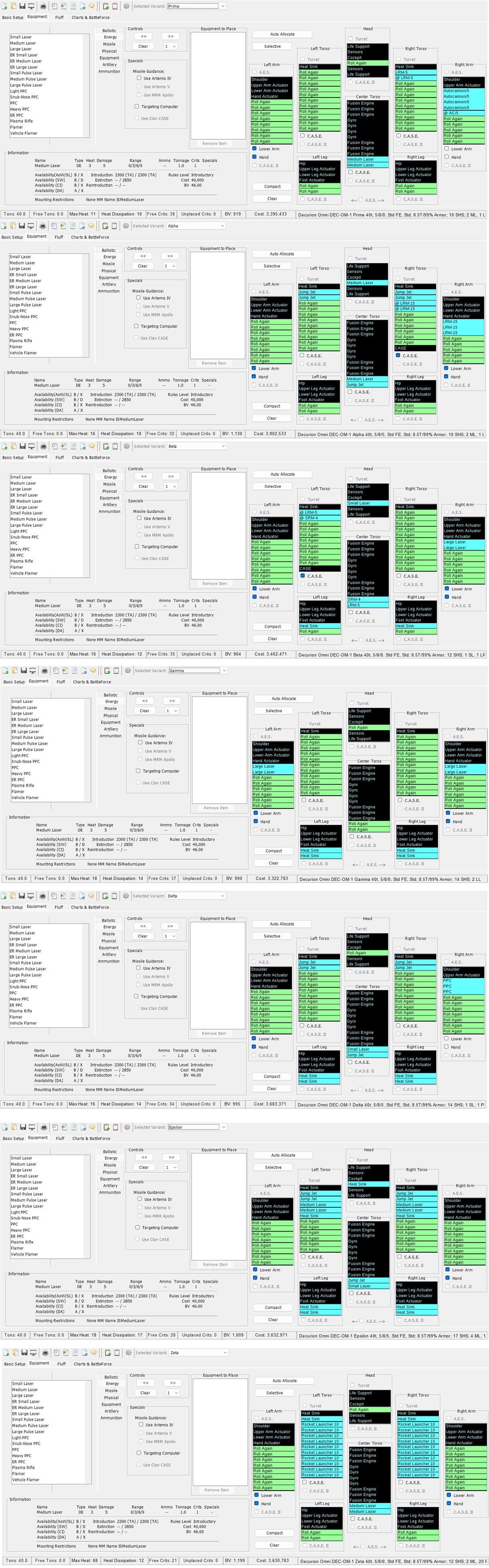Uncheck Left Arm Lower Arm in Prime window

point(254,148)
